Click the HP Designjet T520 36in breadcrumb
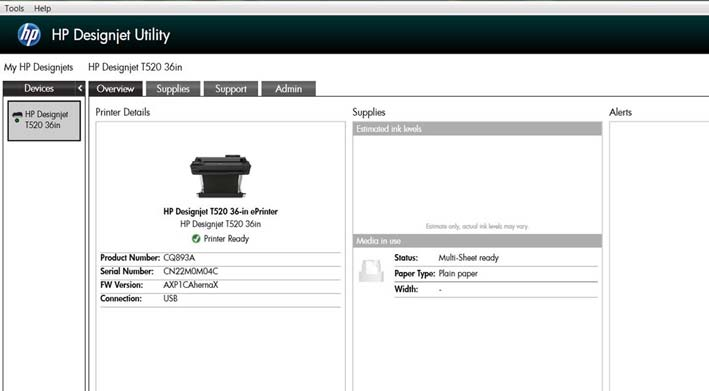709x391 pixels. [x=135, y=67]
